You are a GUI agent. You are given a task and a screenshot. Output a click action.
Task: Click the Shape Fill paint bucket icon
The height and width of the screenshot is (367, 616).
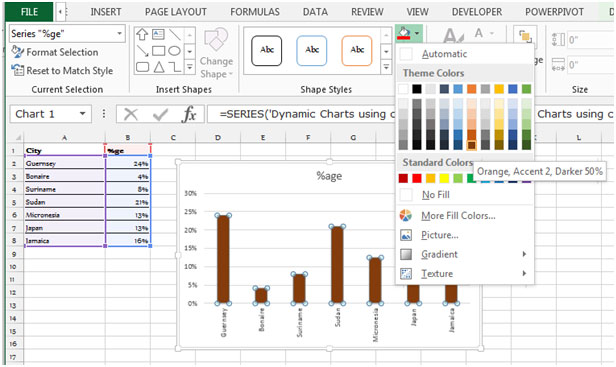click(404, 33)
